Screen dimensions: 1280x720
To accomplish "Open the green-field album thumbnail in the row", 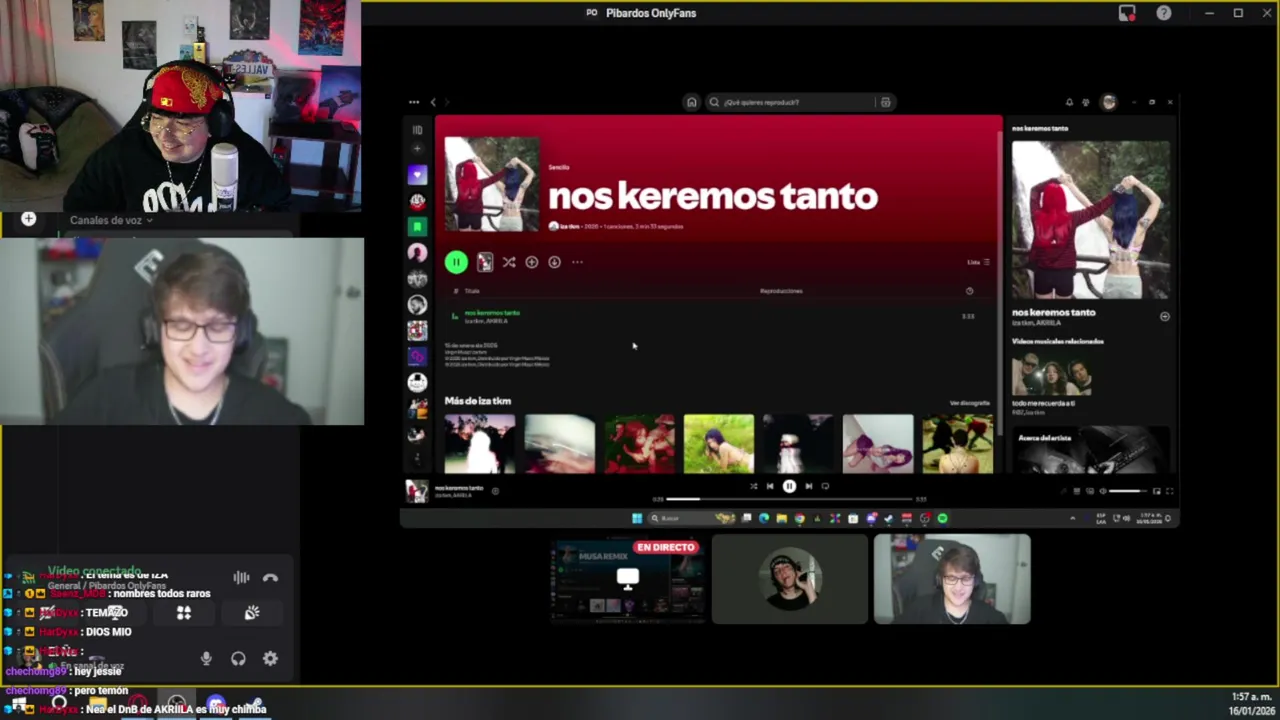I will point(719,443).
